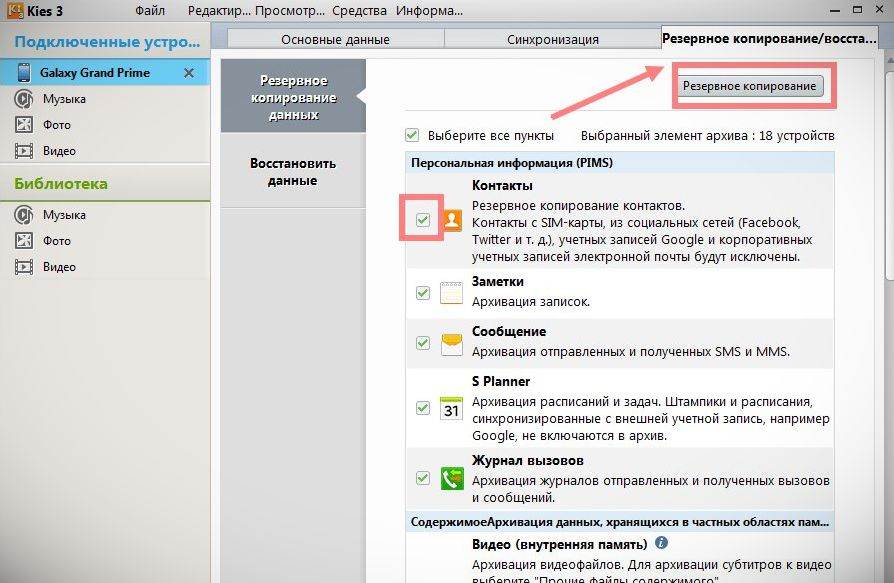The image size is (894, 583).
Task: Click the info icon beside Видео (внутренняя память)
Action: click(661, 544)
